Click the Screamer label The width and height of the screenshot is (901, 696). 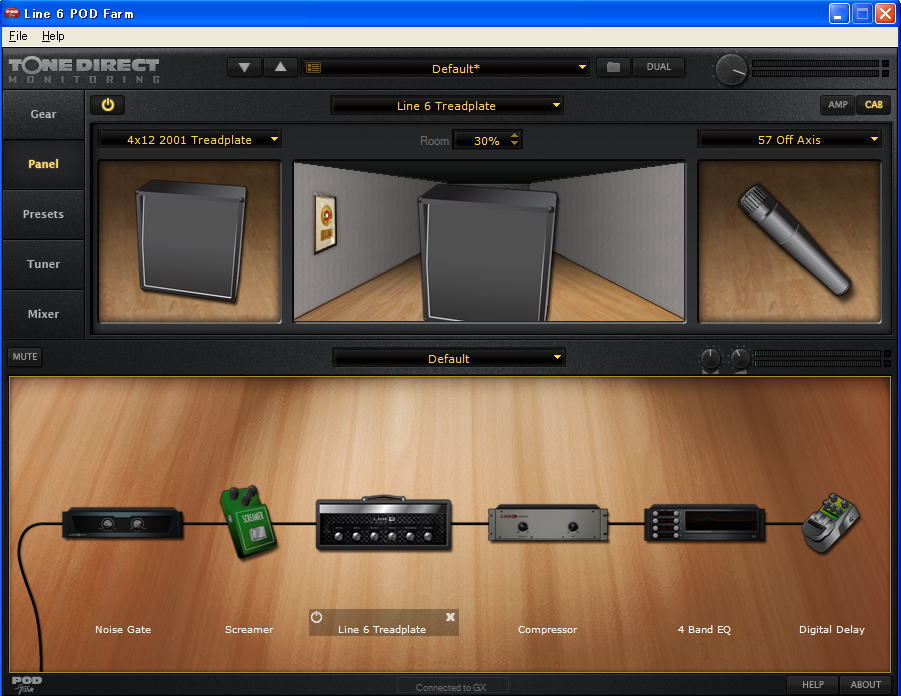pos(249,629)
